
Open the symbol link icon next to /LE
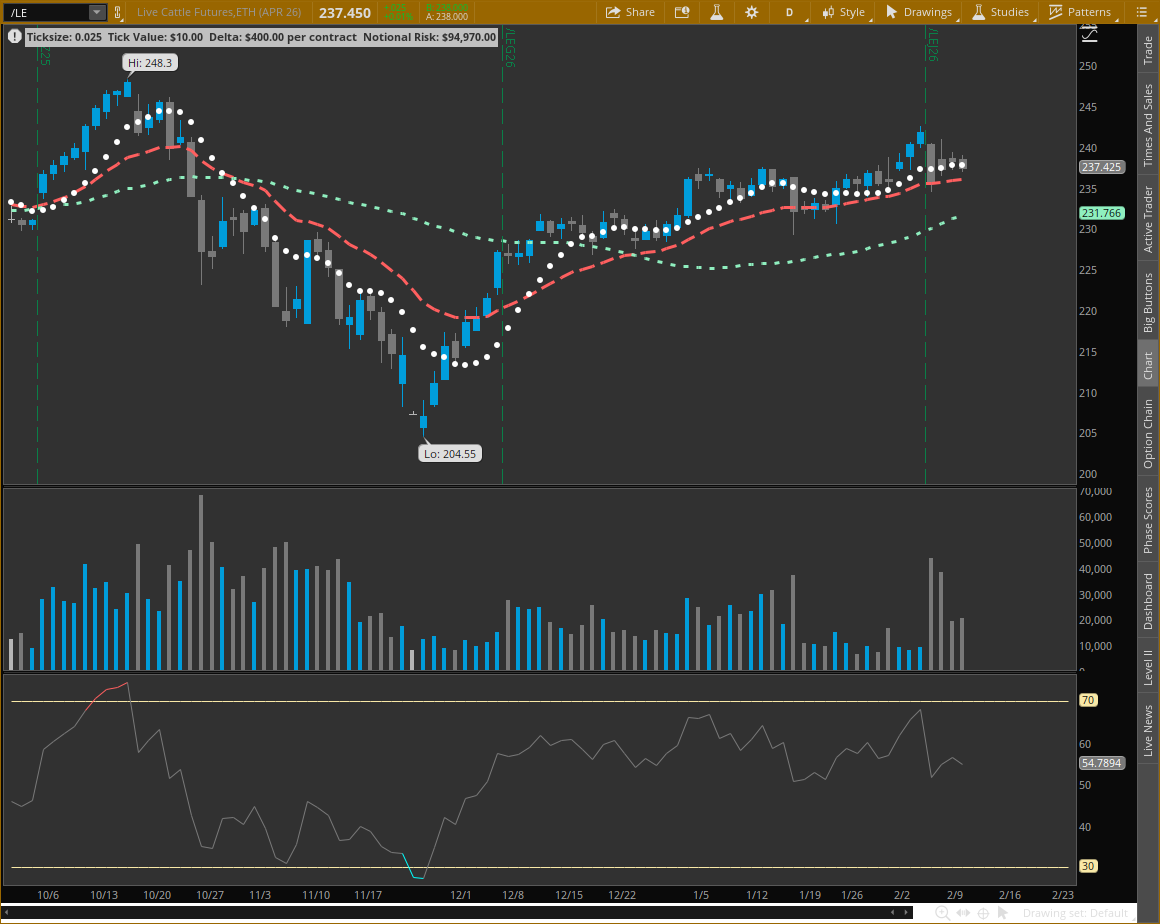(119, 12)
